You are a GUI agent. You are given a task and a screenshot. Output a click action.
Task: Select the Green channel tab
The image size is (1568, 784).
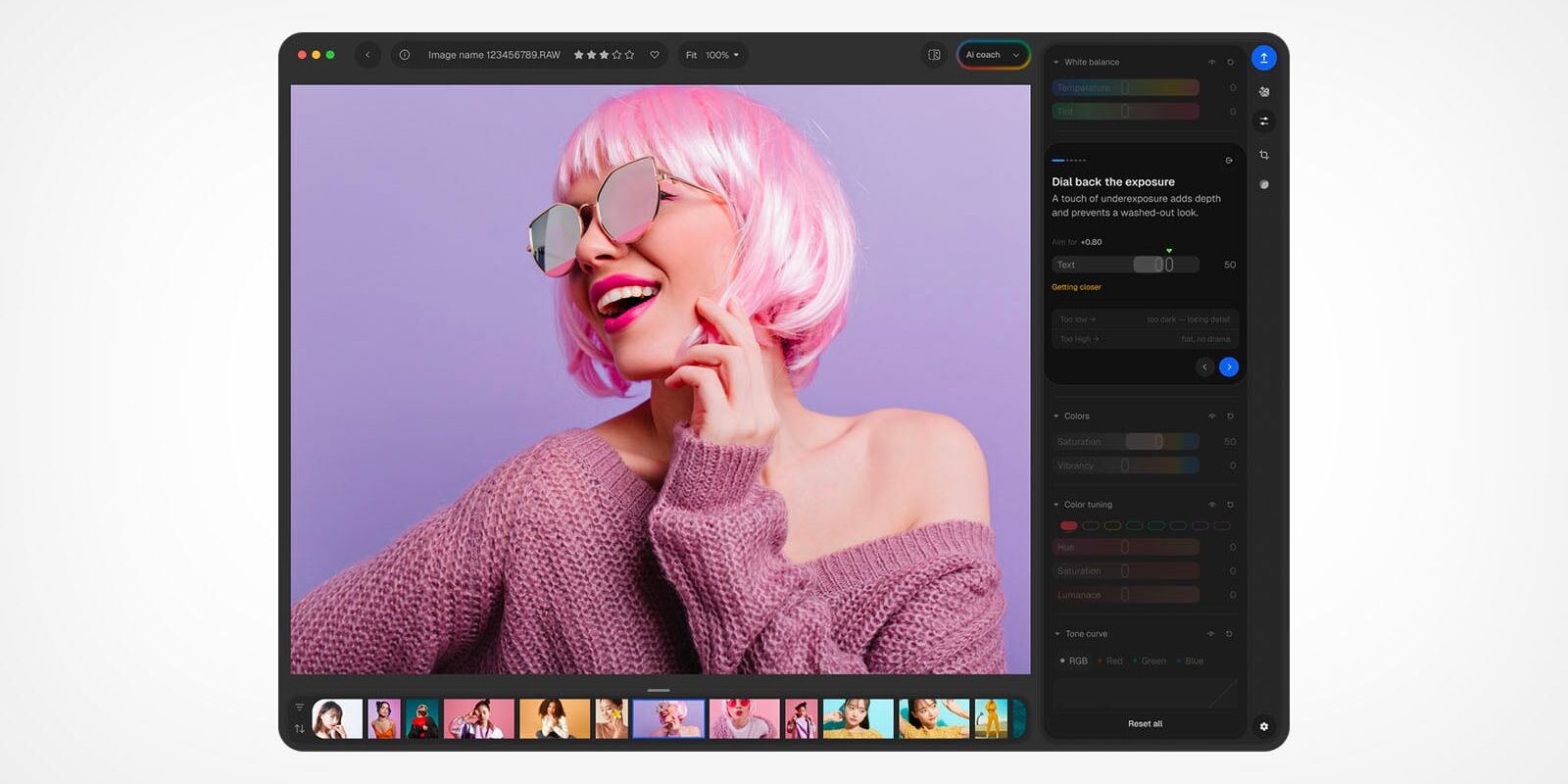tap(1150, 661)
